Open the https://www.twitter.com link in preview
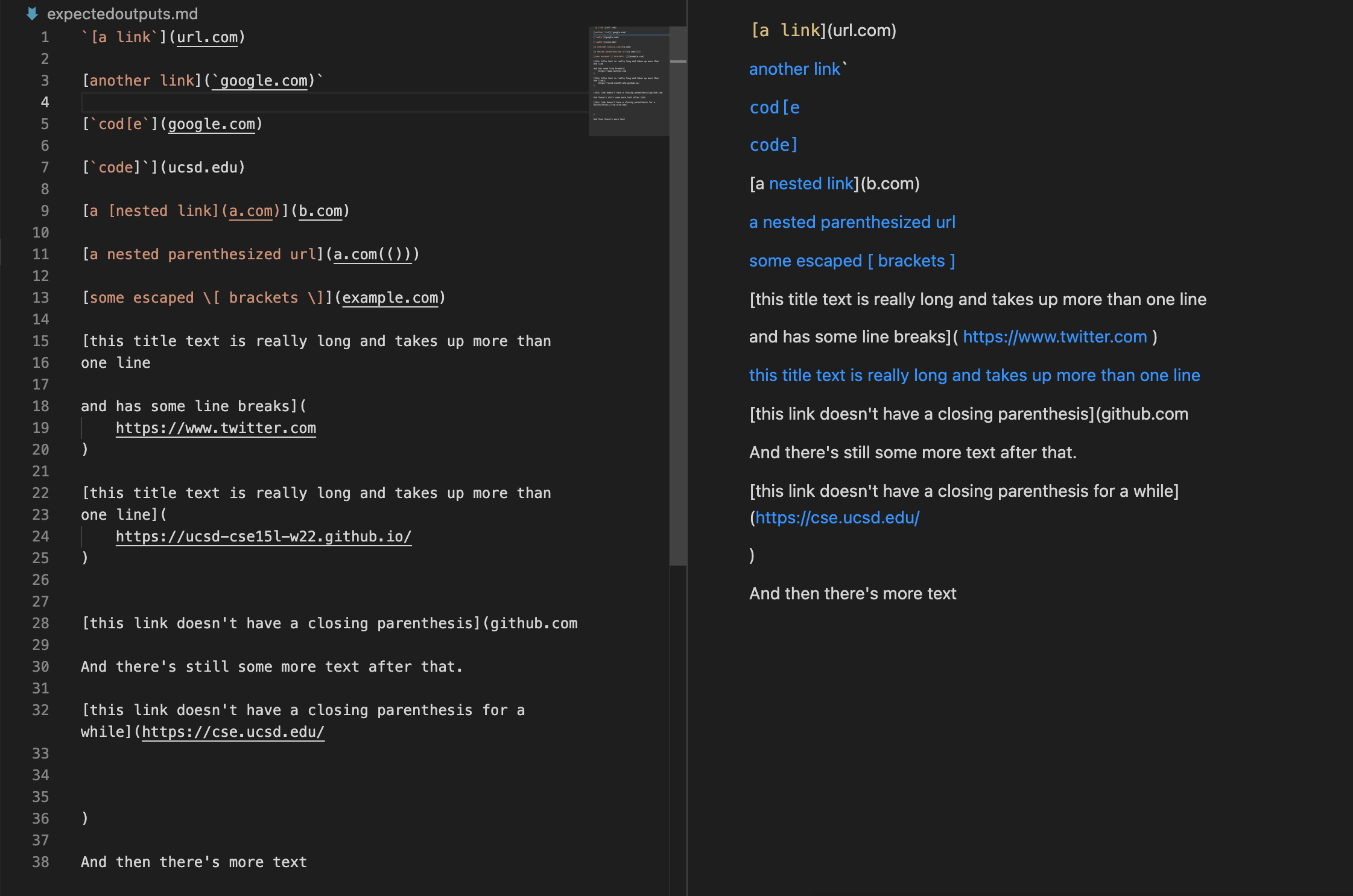Viewport: 1353px width, 896px height. pos(1054,336)
